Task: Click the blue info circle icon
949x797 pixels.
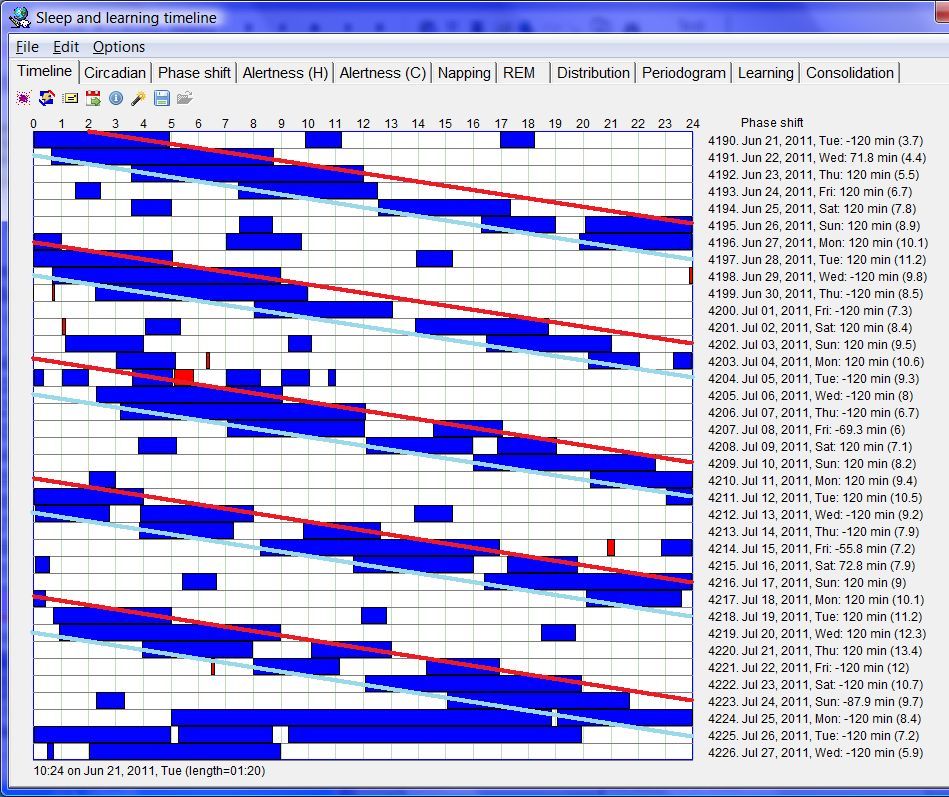Action: click(116, 98)
